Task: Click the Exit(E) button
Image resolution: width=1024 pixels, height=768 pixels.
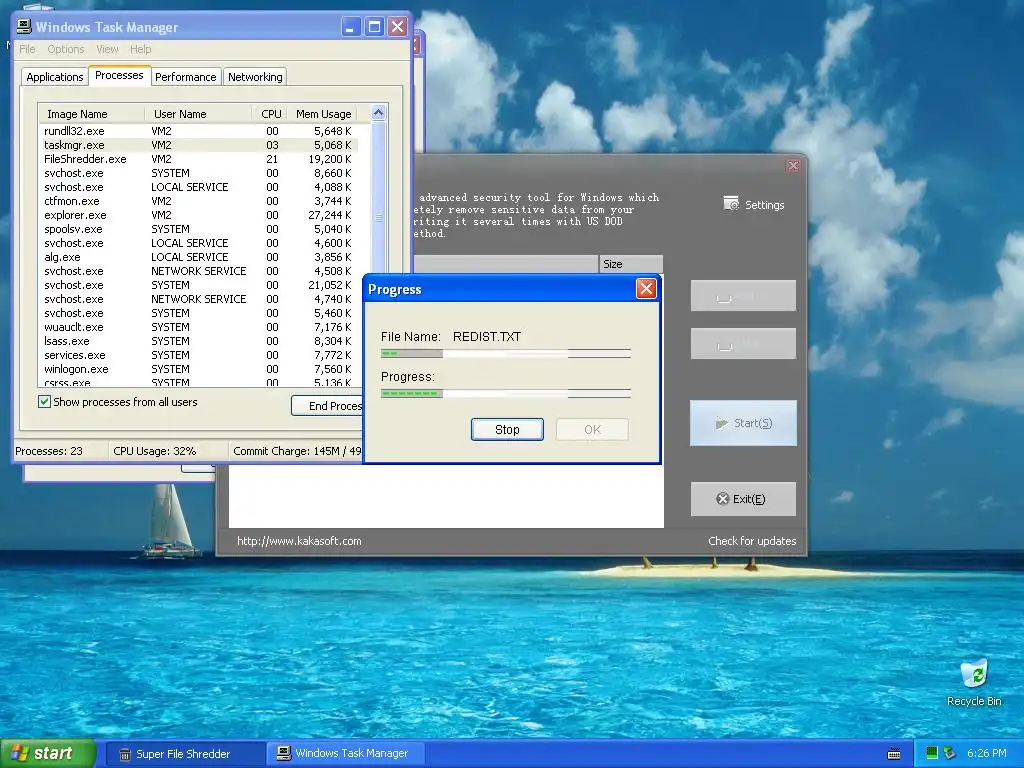Action: [743, 499]
